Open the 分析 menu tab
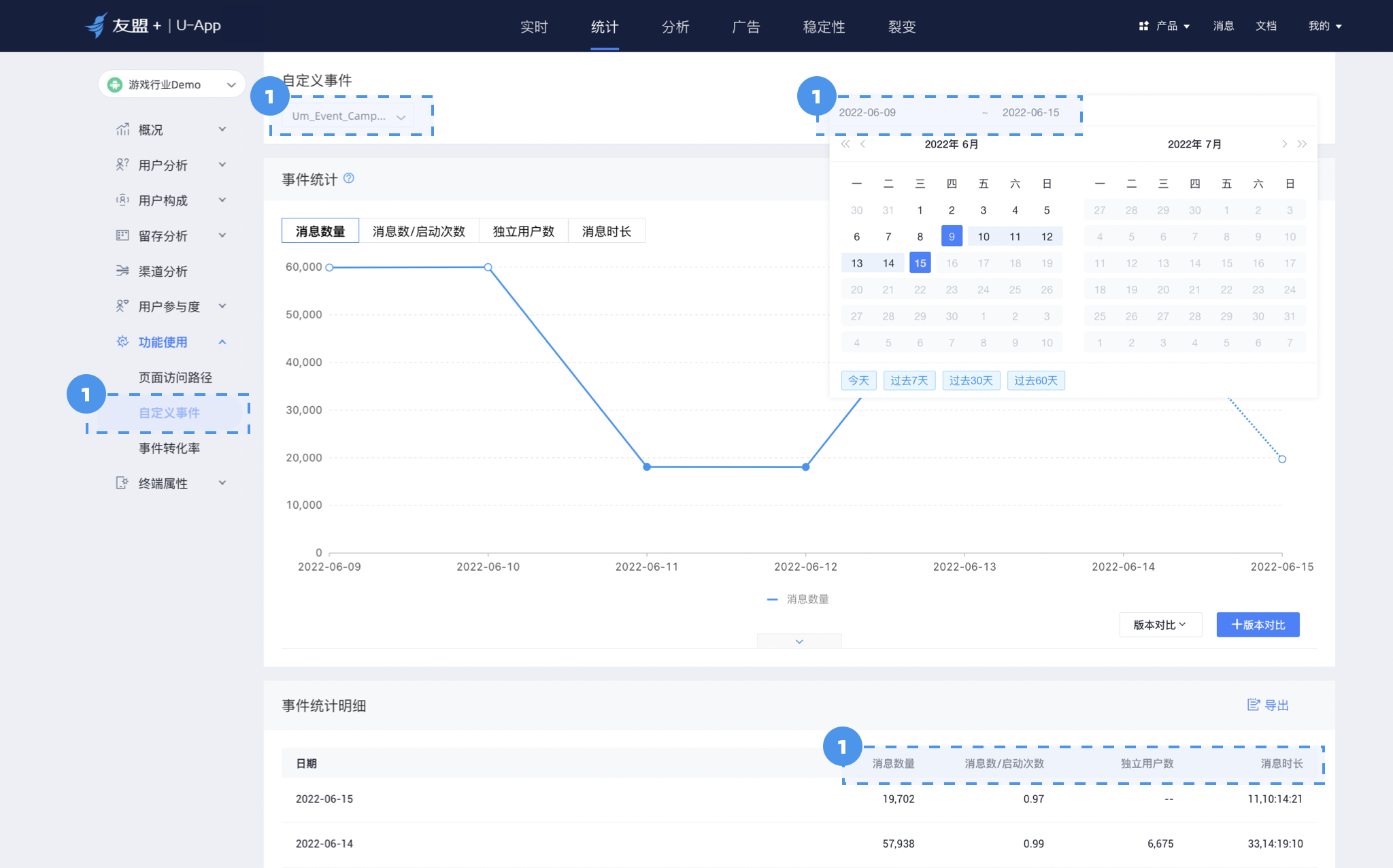This screenshot has width=1393, height=868. pos(675,27)
